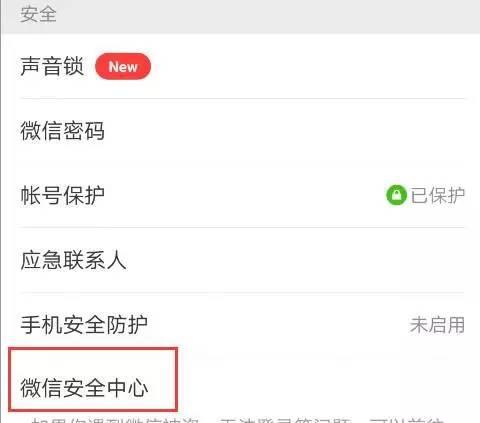480x423 pixels.
Task: Click the divider line beneath 应急联系人
Action: [x=242, y=293]
